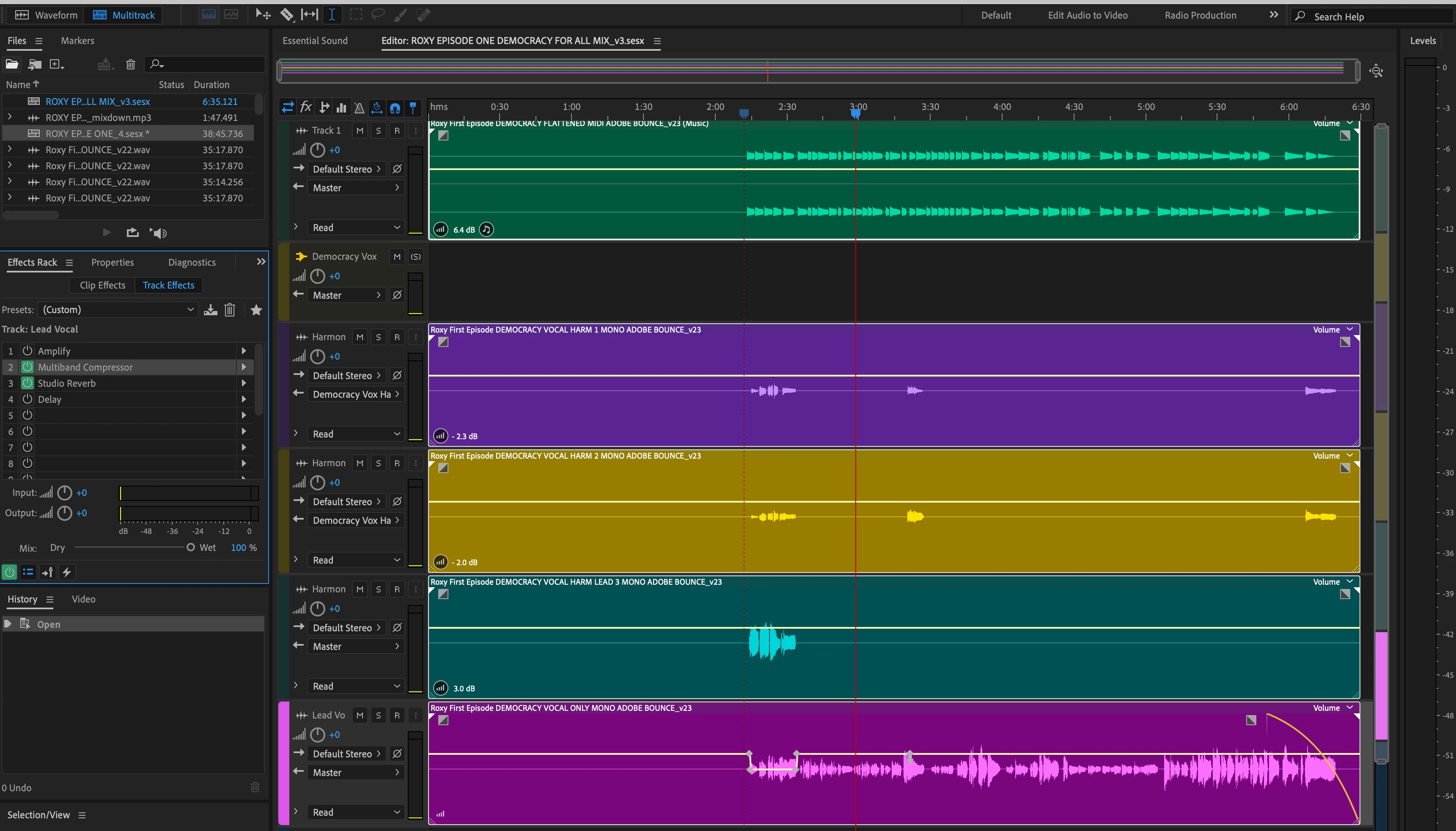Switch to Clip Effects
Image resolution: width=1456 pixels, height=831 pixels.
tap(103, 285)
